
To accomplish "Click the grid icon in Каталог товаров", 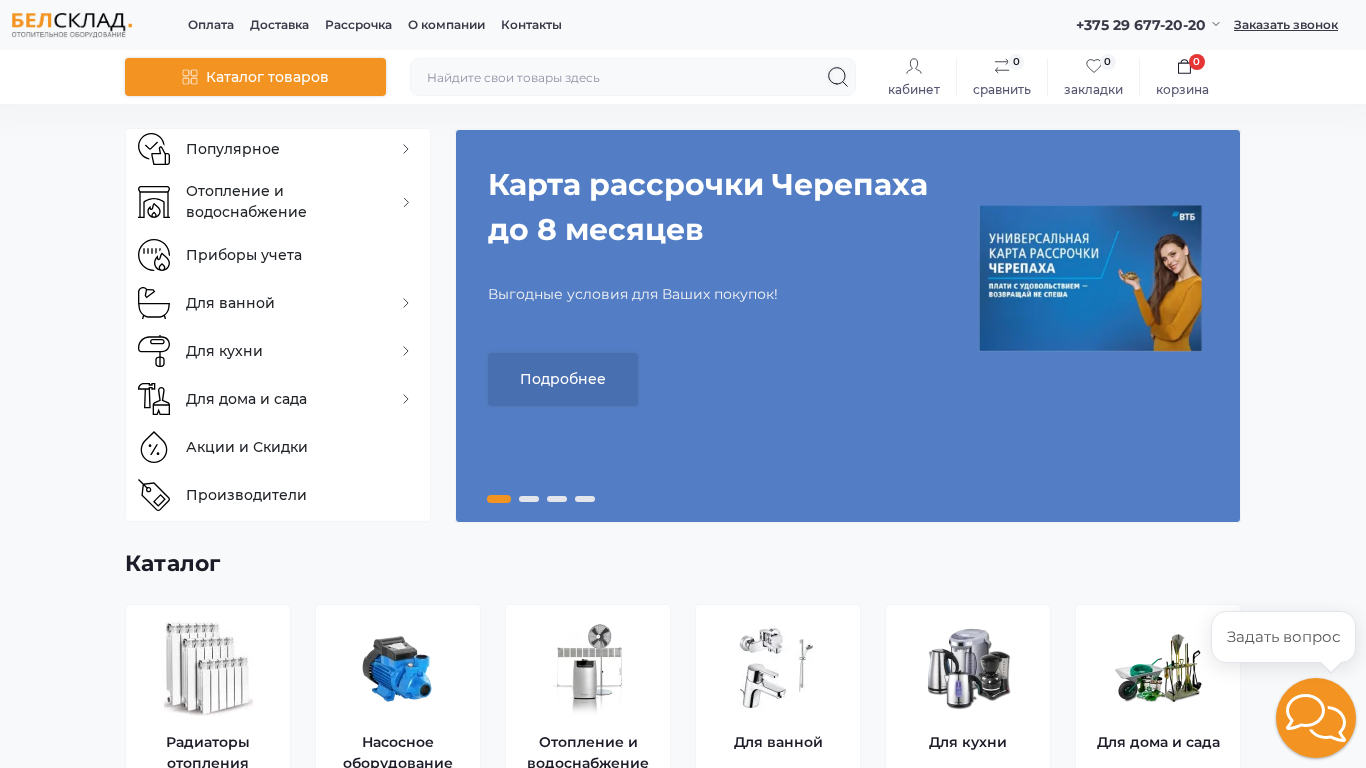I will coord(190,77).
